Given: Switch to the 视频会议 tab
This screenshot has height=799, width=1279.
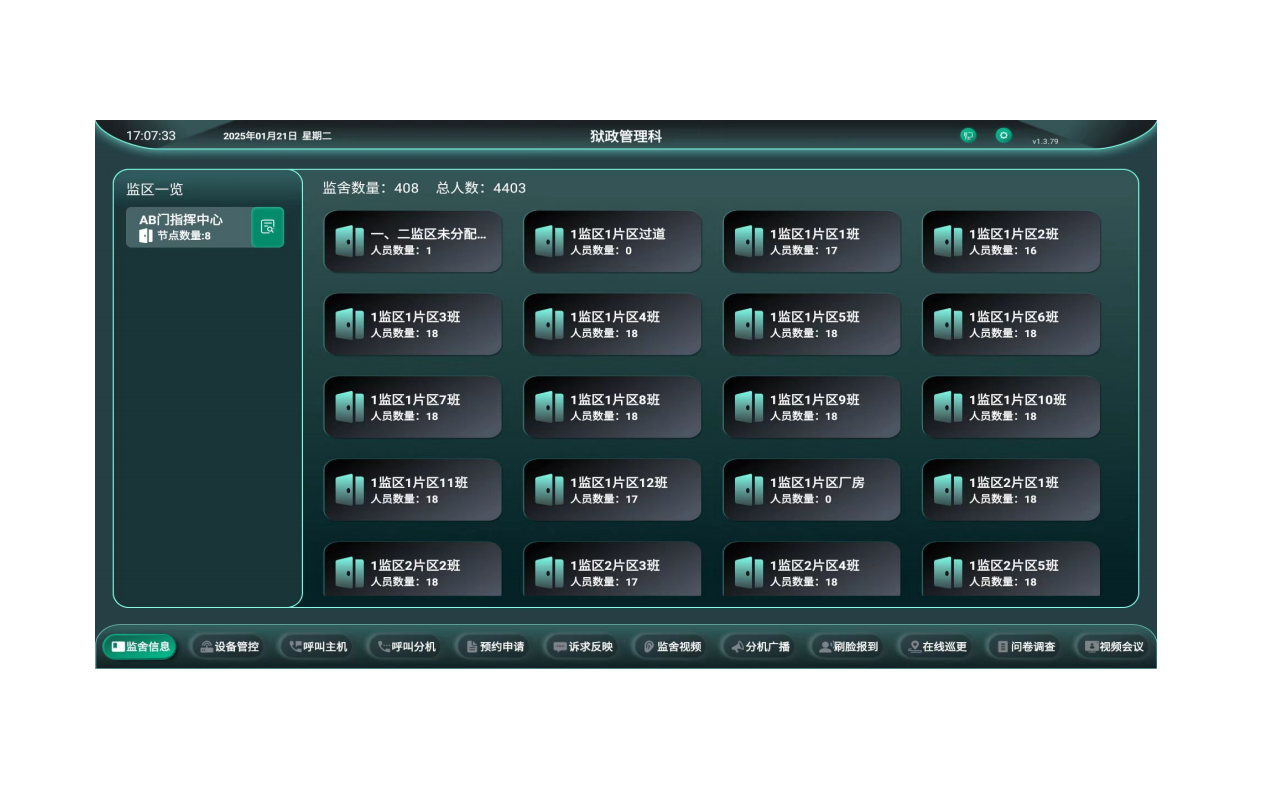Looking at the screenshot, I should point(1114,647).
